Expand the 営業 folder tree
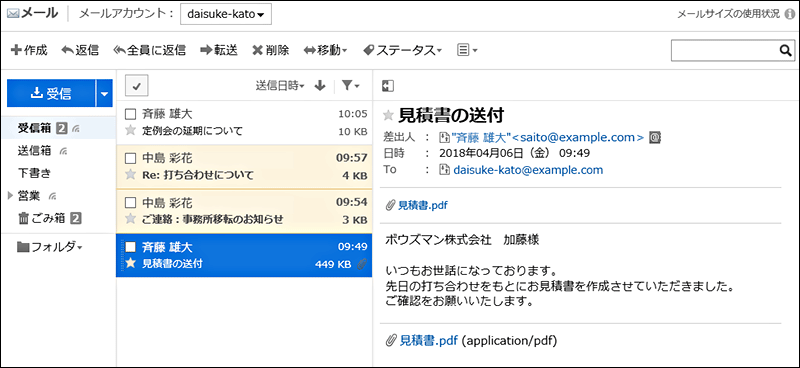 point(10,196)
